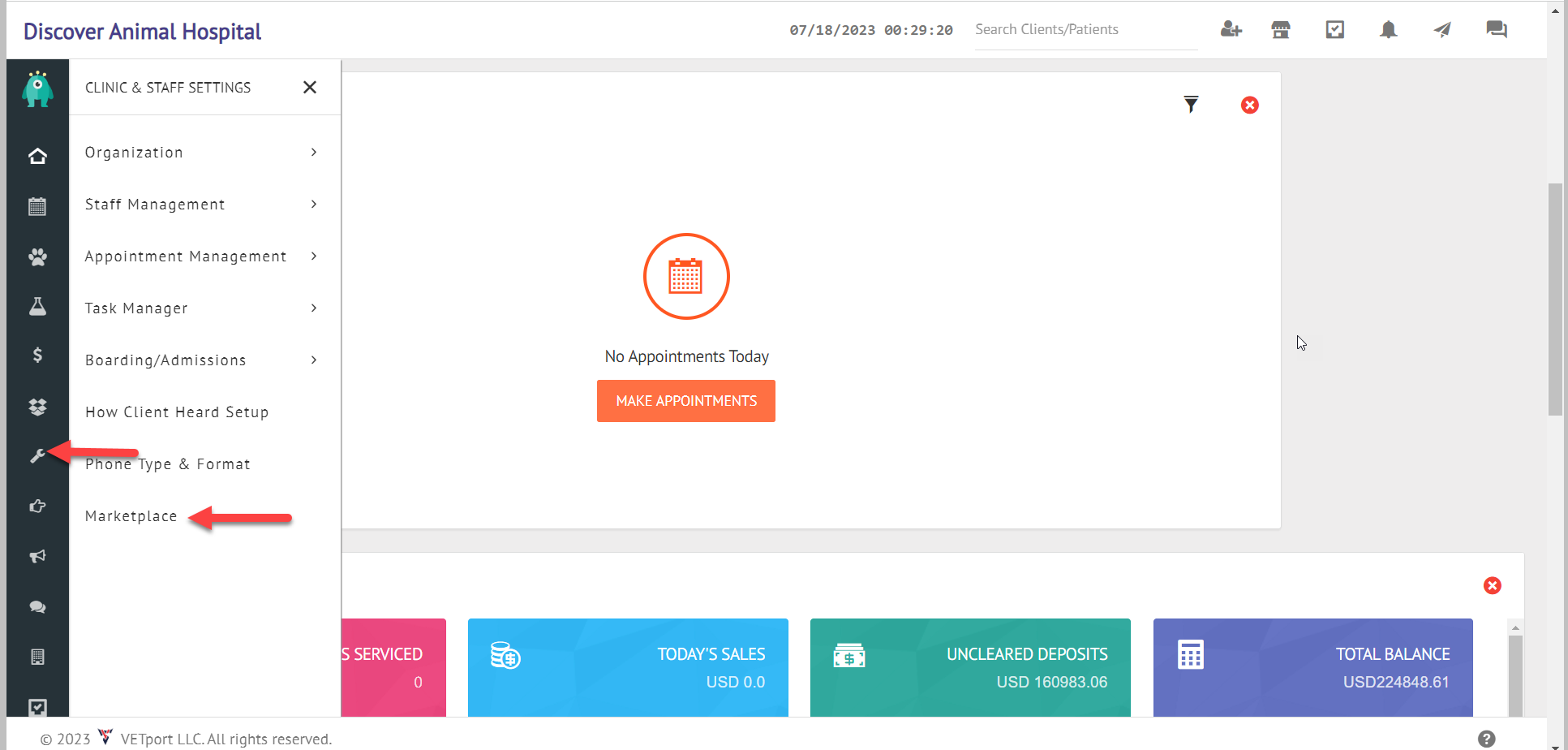Open help question mark icon in footer
1568x750 pixels.
1487,739
